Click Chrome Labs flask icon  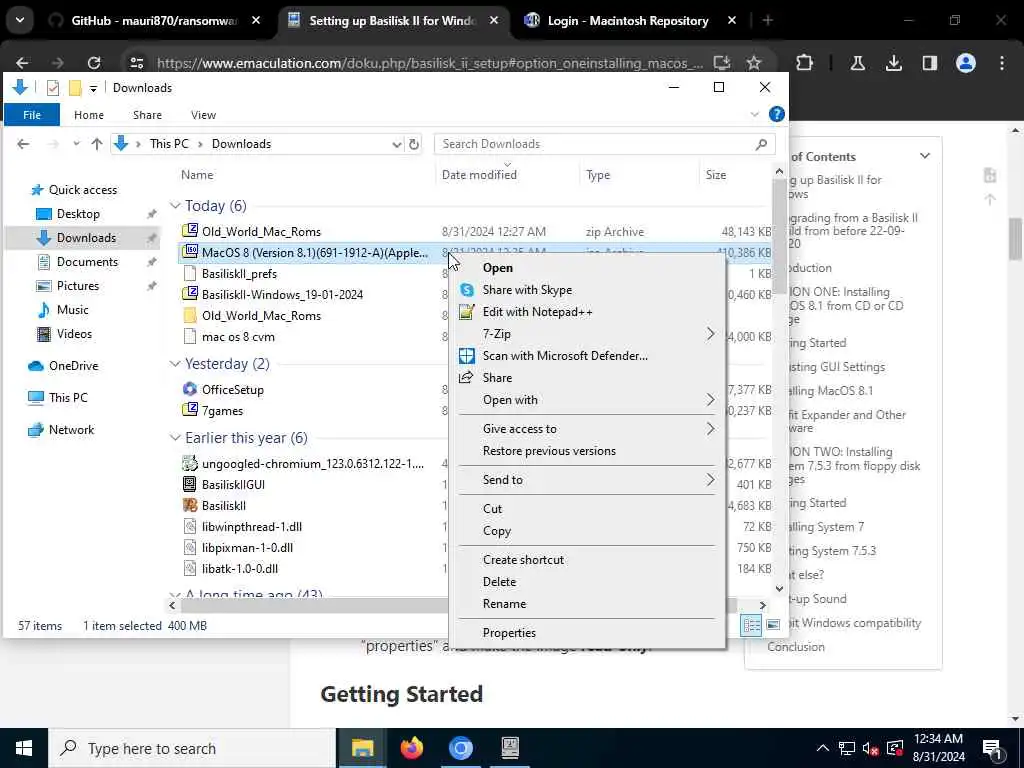point(857,63)
